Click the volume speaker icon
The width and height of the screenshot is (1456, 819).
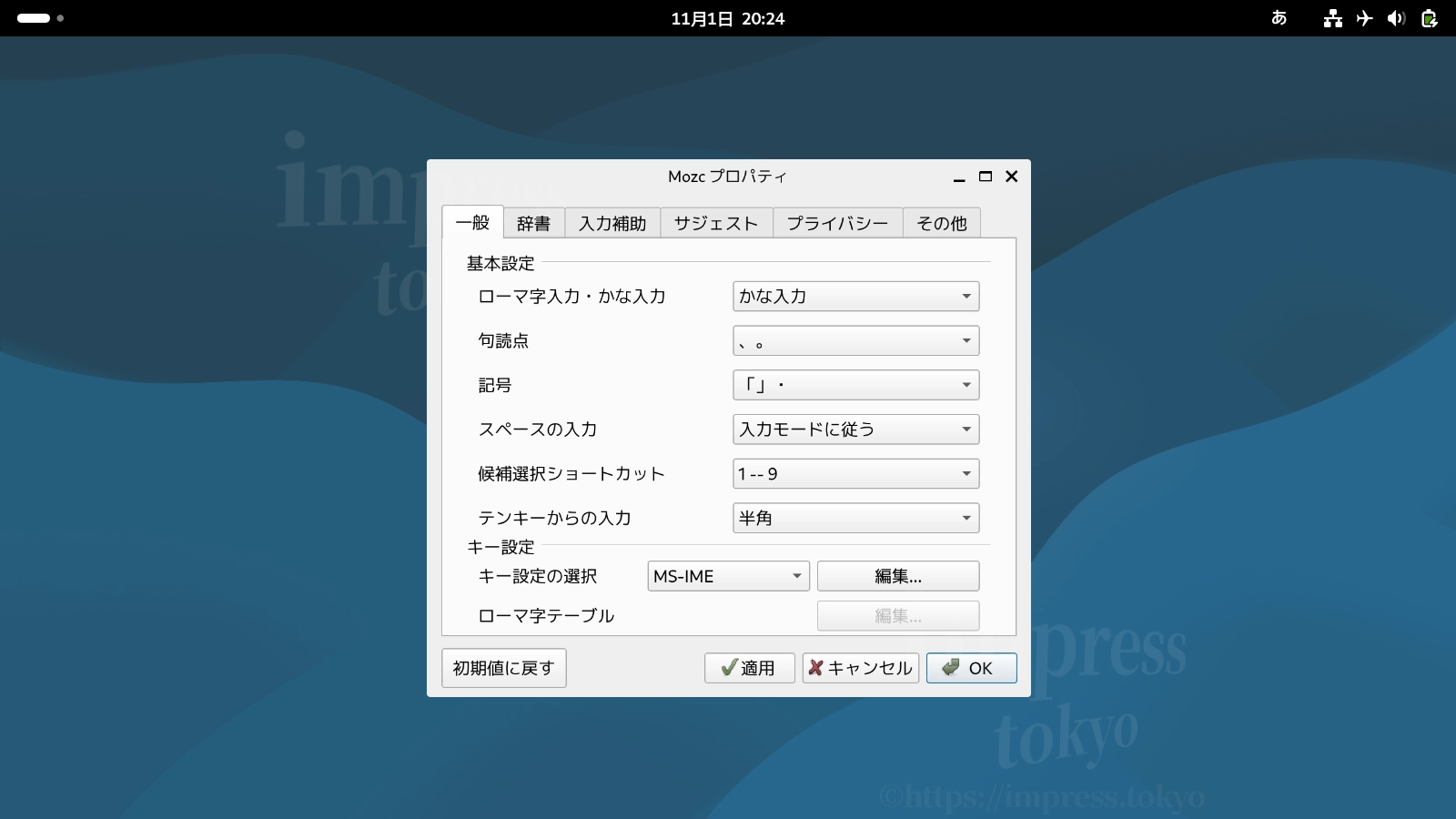[x=1396, y=18]
